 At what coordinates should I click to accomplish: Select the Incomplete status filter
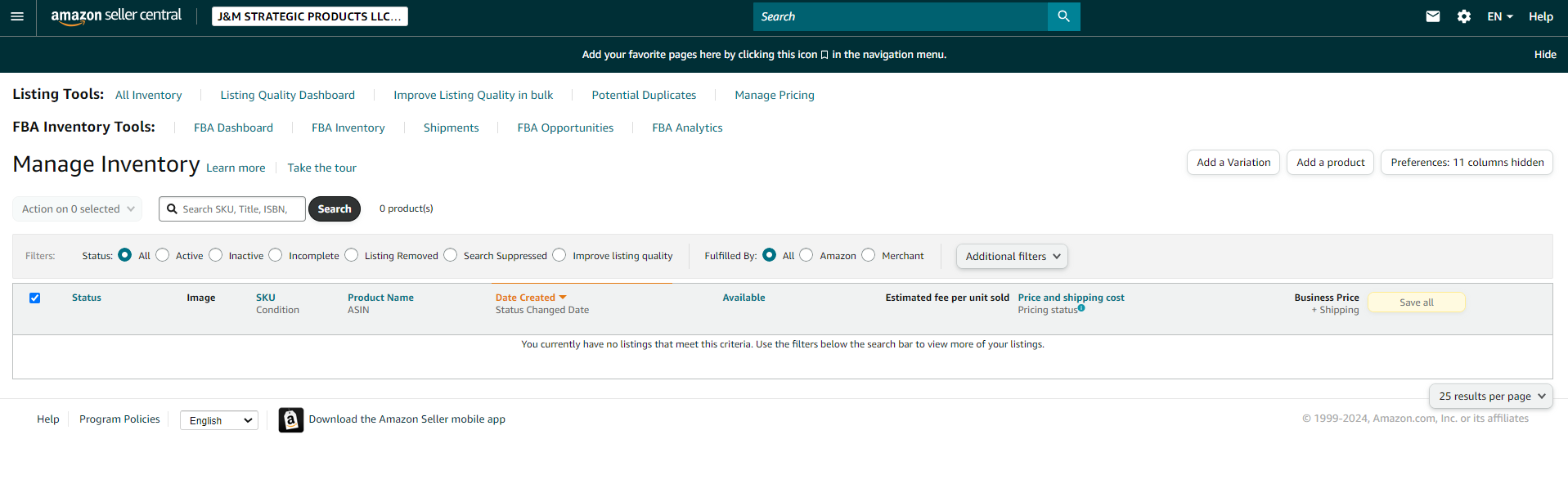tap(276, 255)
